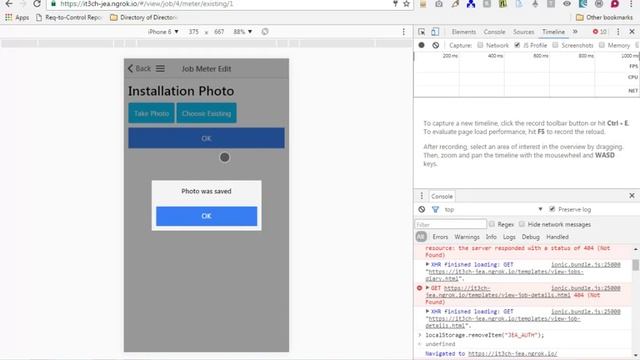
Task: Open the top execution context dropdown
Action: [493, 209]
